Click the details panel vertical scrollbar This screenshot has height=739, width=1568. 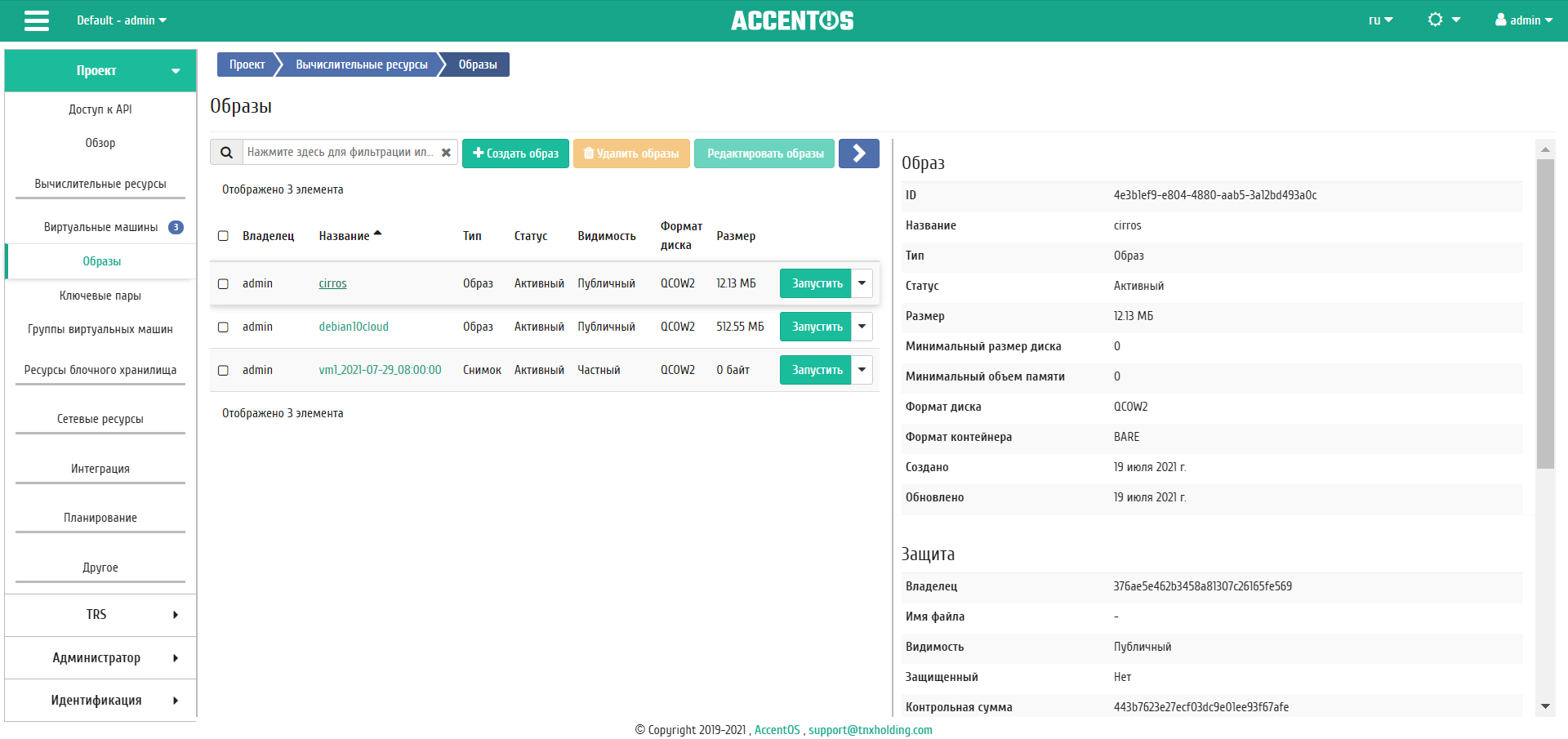click(1544, 314)
